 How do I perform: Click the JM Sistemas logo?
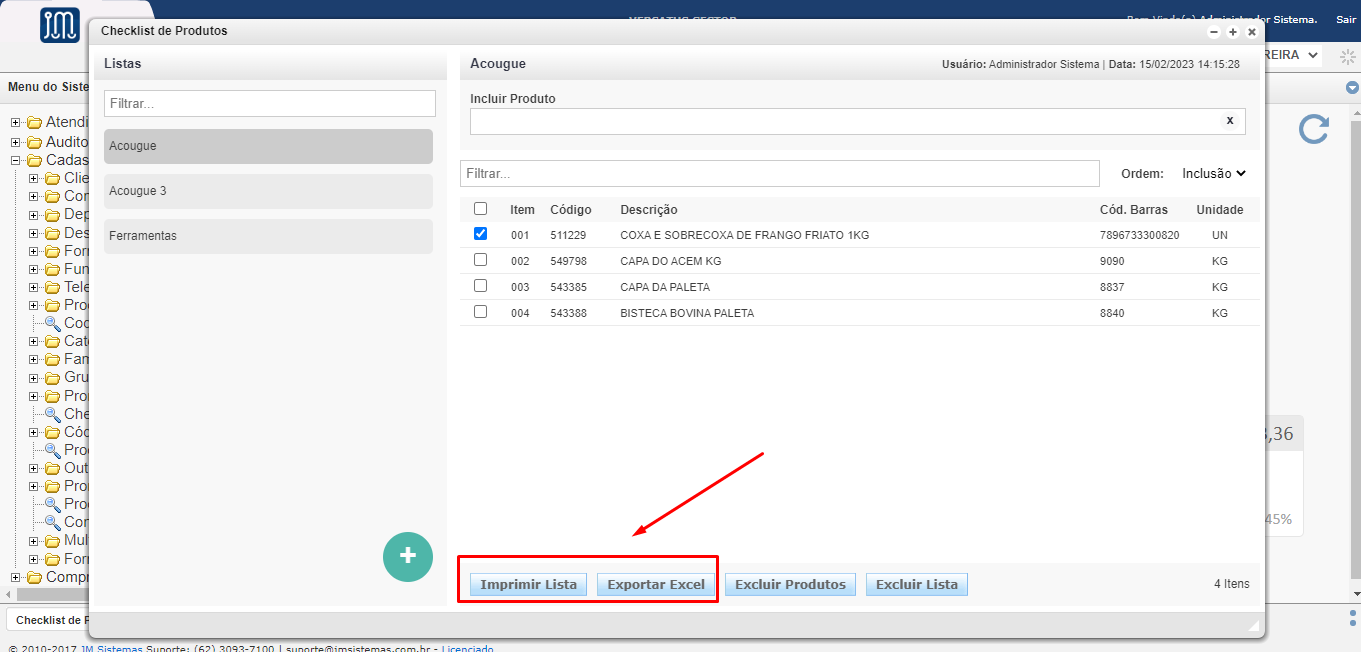tap(60, 25)
